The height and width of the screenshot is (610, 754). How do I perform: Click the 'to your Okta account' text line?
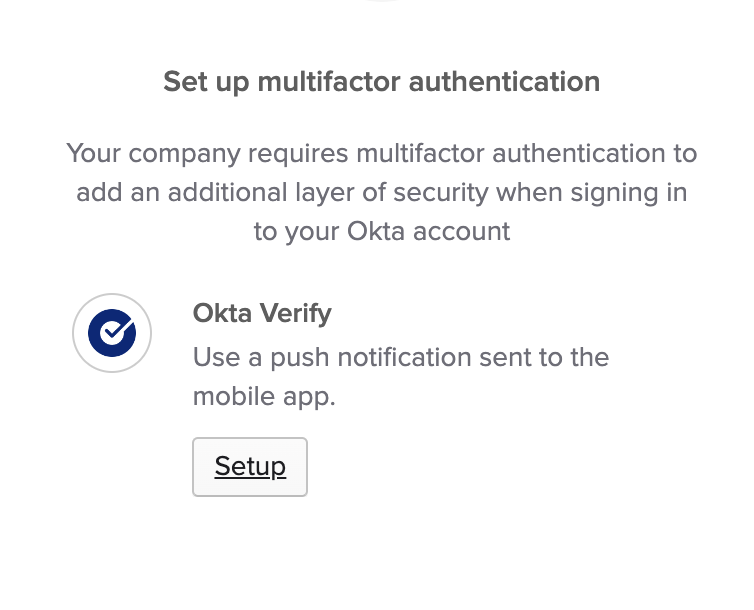382,231
